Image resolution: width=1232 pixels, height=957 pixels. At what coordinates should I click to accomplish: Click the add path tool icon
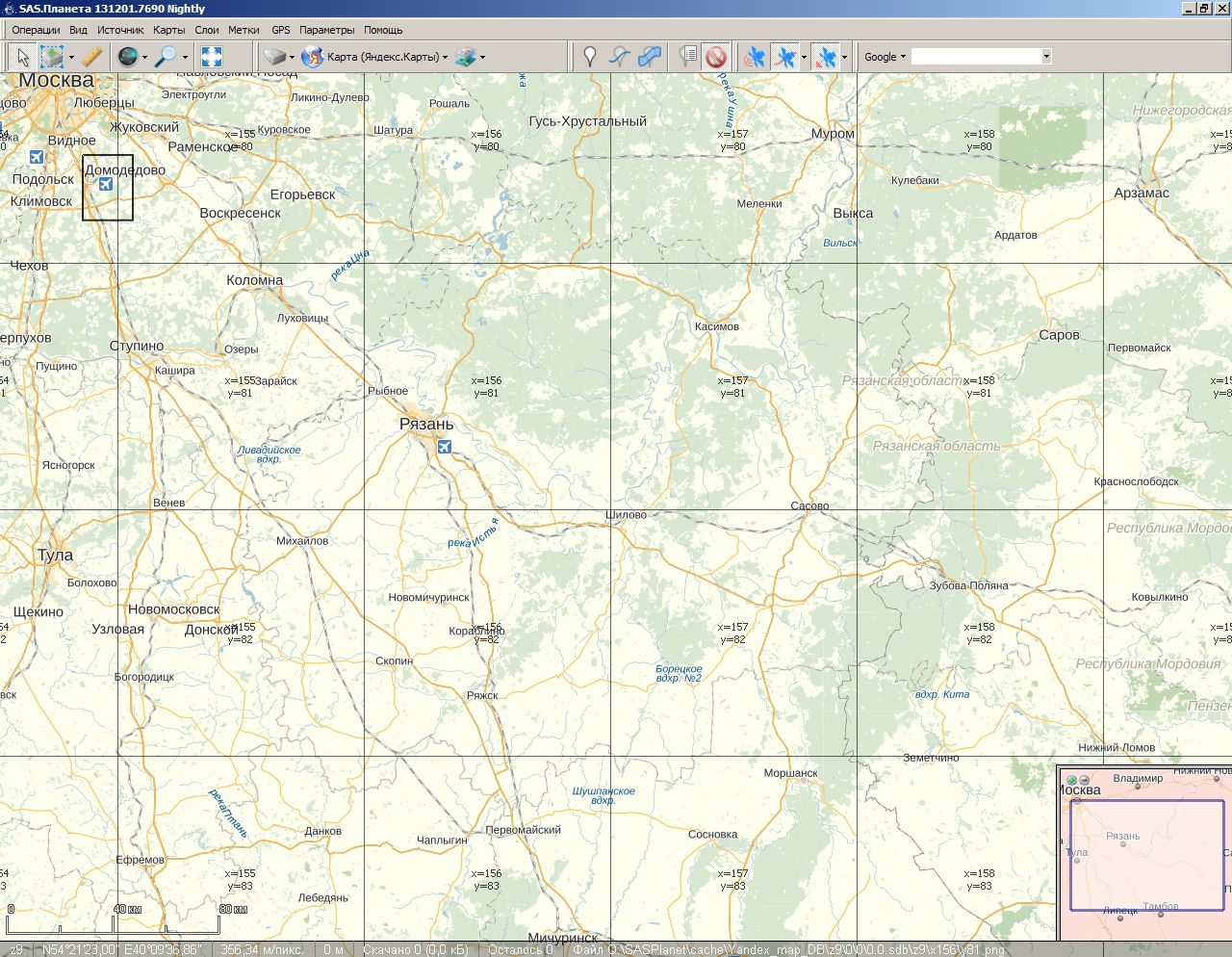coord(620,57)
